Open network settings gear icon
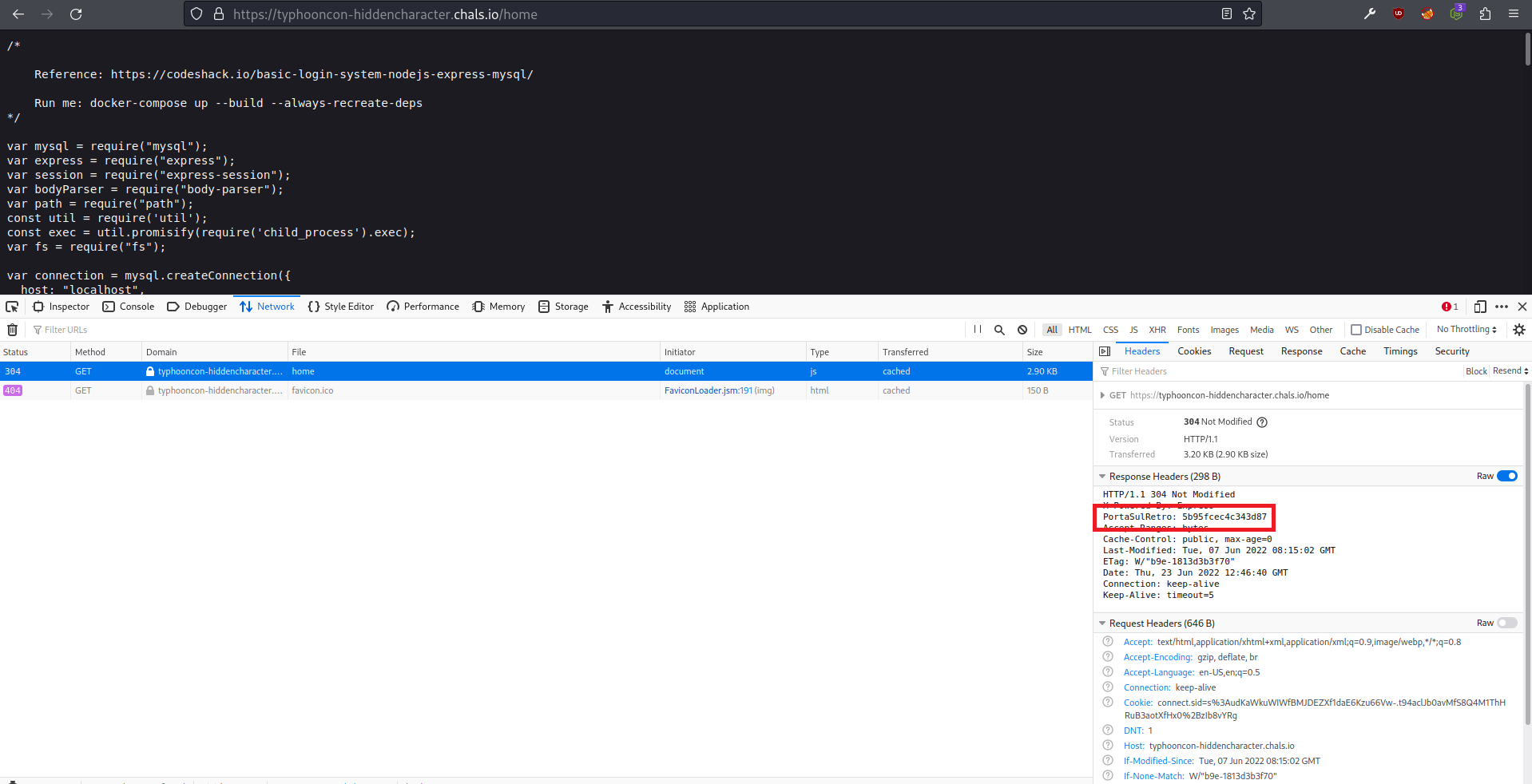 (1518, 330)
